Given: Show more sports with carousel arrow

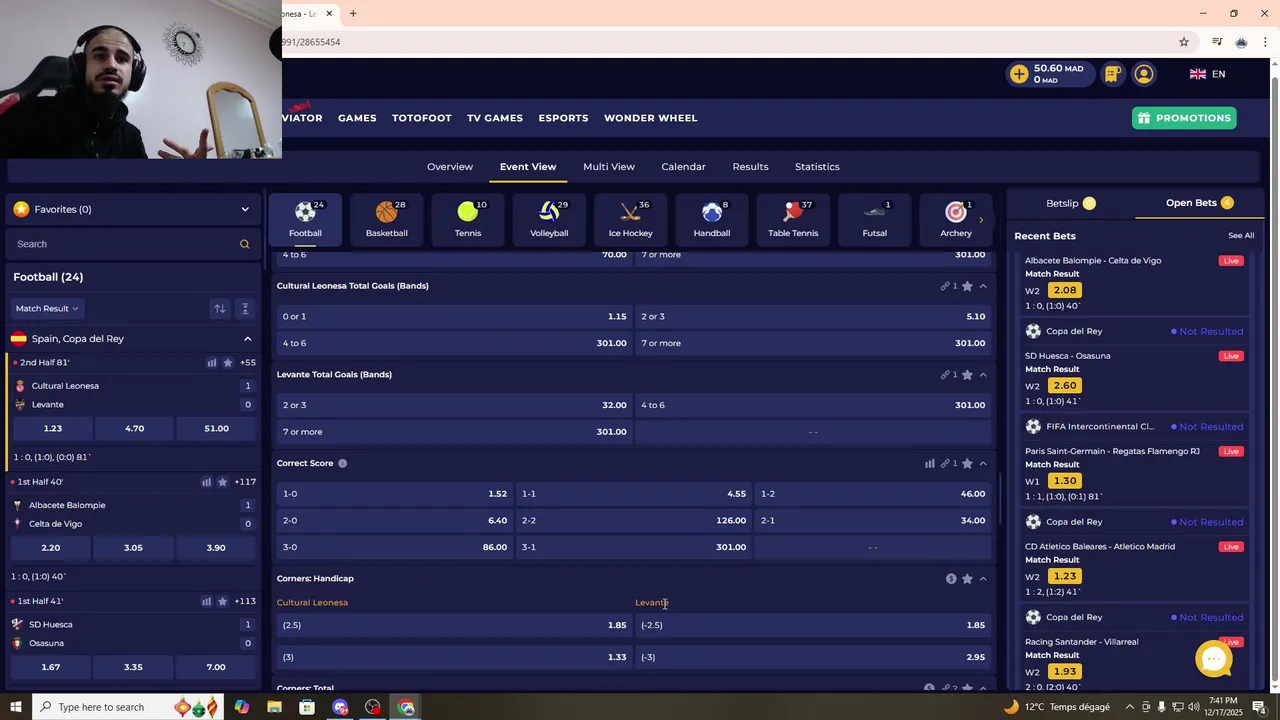Looking at the screenshot, I should coord(981,220).
